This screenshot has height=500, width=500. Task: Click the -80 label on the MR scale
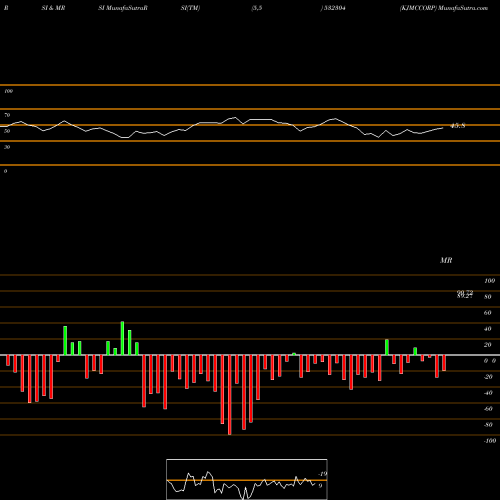coord(488,425)
